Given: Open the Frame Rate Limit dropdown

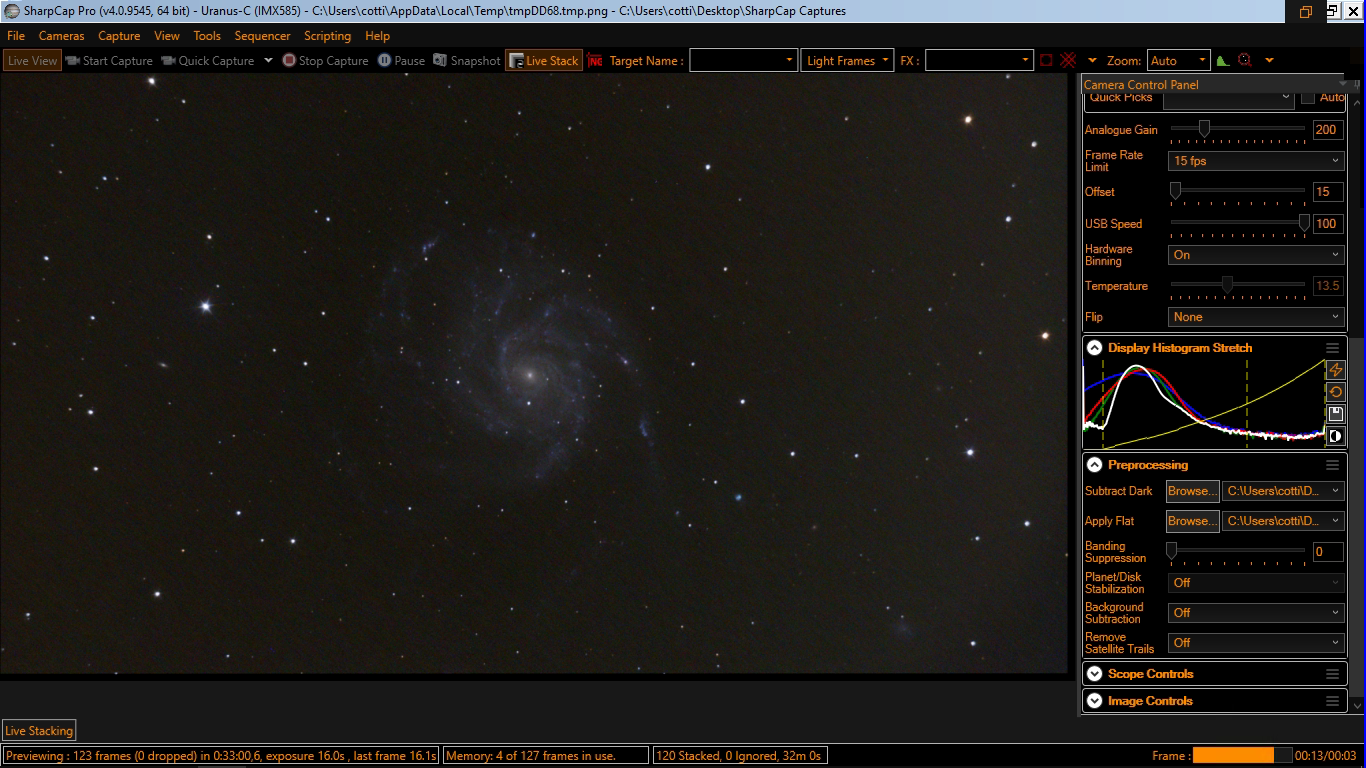Looking at the screenshot, I should point(1256,161).
